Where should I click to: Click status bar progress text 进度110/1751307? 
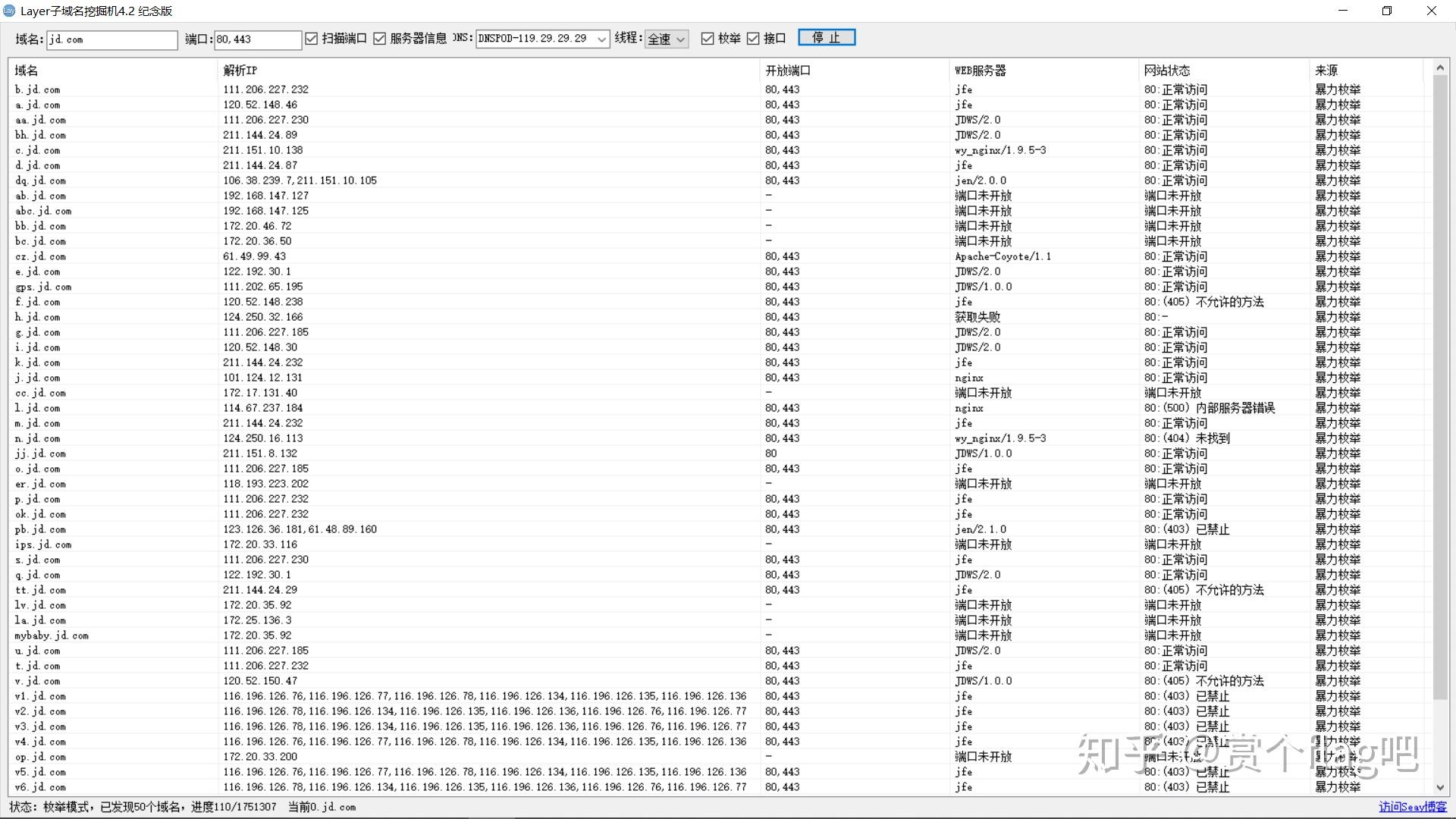coord(234,807)
